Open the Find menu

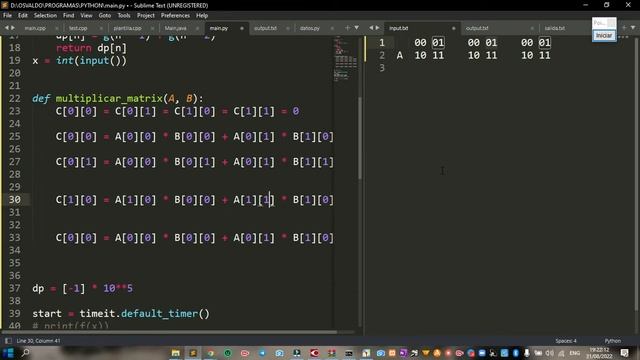click(x=69, y=16)
